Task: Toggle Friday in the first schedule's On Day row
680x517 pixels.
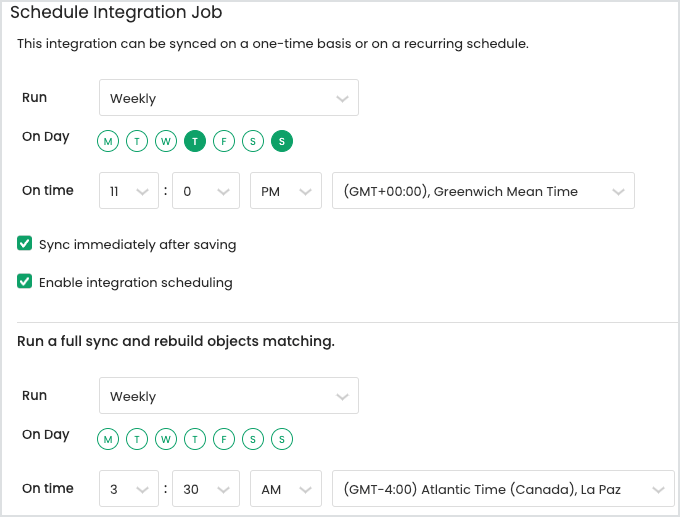Action: click(224, 141)
